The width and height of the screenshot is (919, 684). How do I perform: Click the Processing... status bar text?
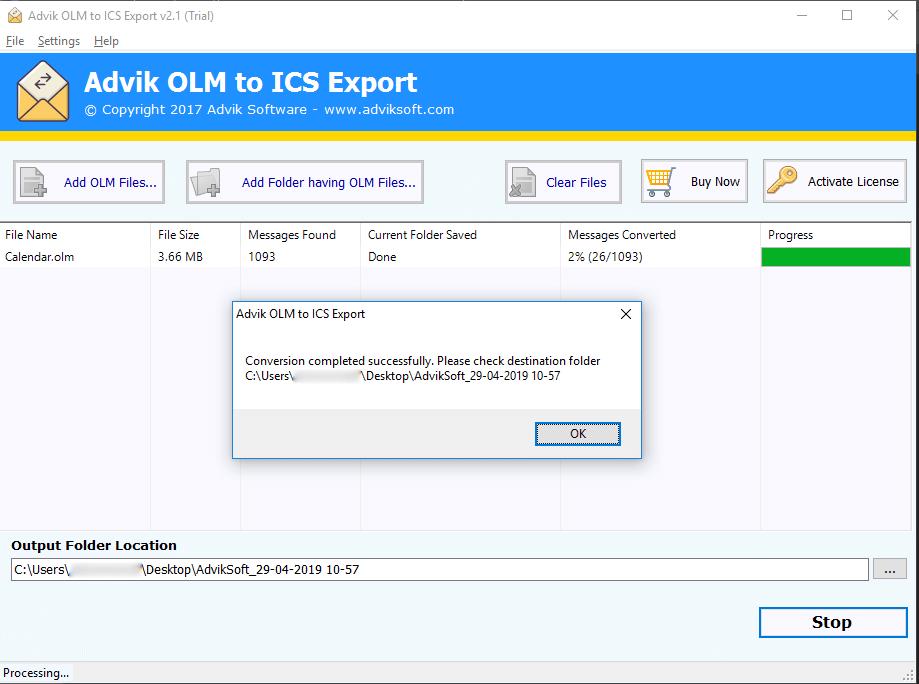[36, 673]
